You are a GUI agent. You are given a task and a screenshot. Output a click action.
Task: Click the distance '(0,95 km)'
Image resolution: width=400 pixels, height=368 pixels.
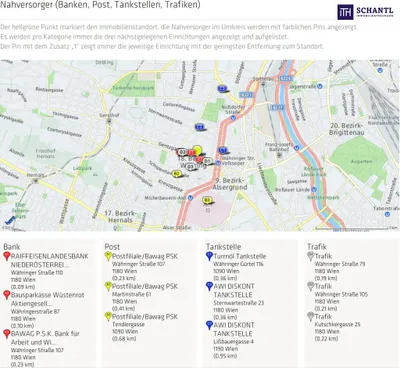tap(225, 356)
